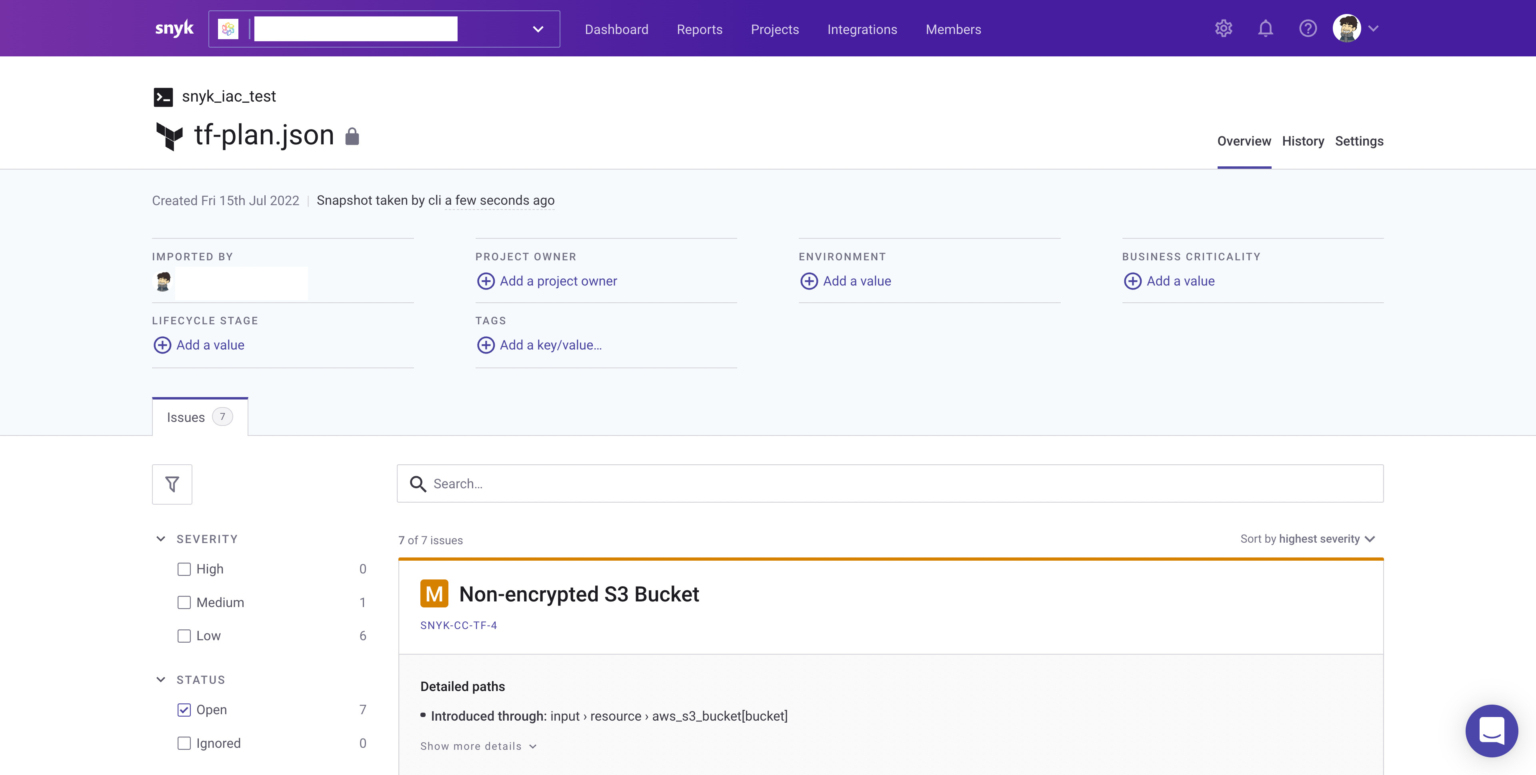Image resolution: width=1536 pixels, height=775 pixels.
Task: Click the Terraform icon beside tf-plan.json
Action: tap(168, 136)
